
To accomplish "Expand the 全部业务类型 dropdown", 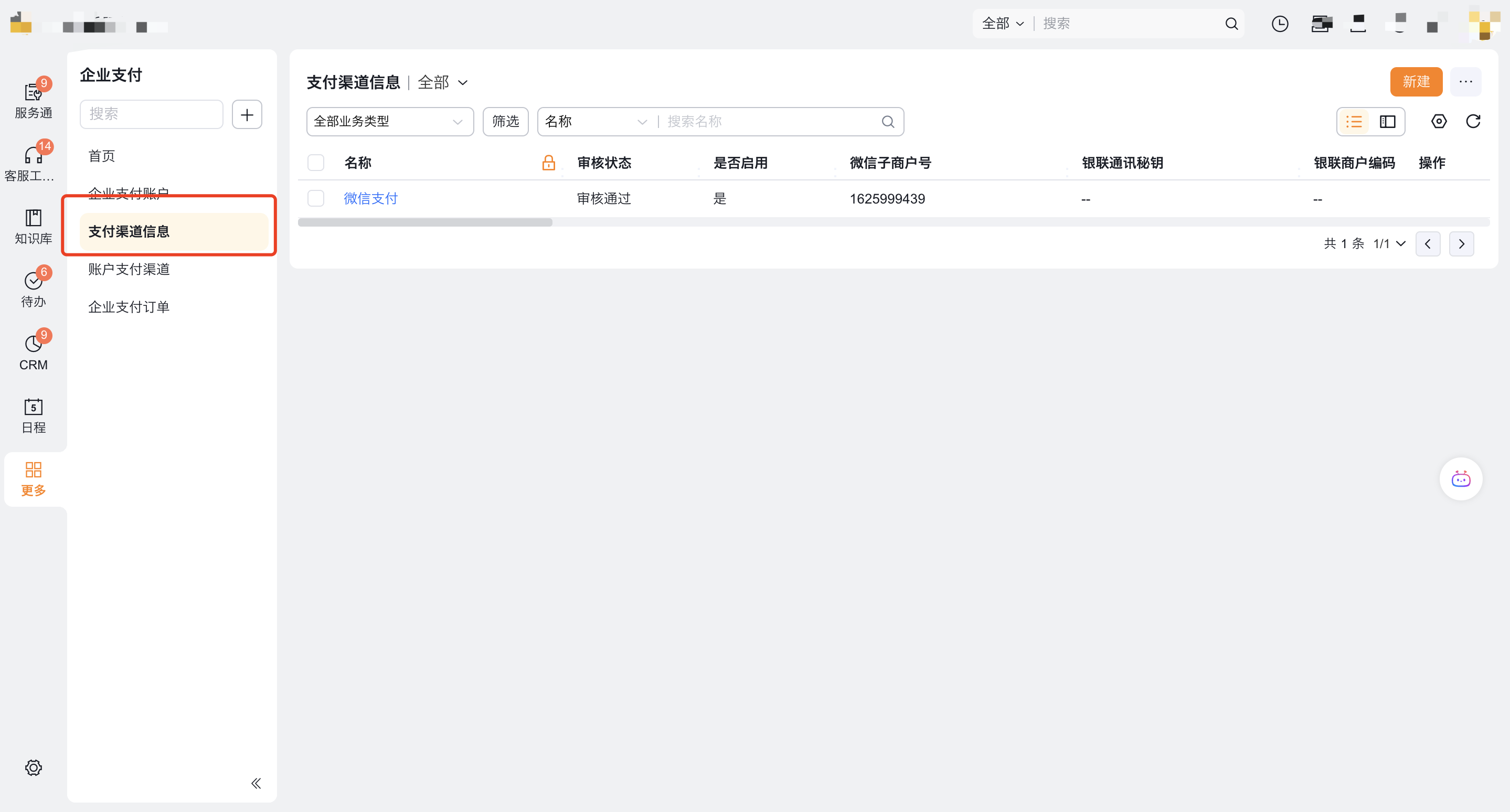I will tap(389, 121).
